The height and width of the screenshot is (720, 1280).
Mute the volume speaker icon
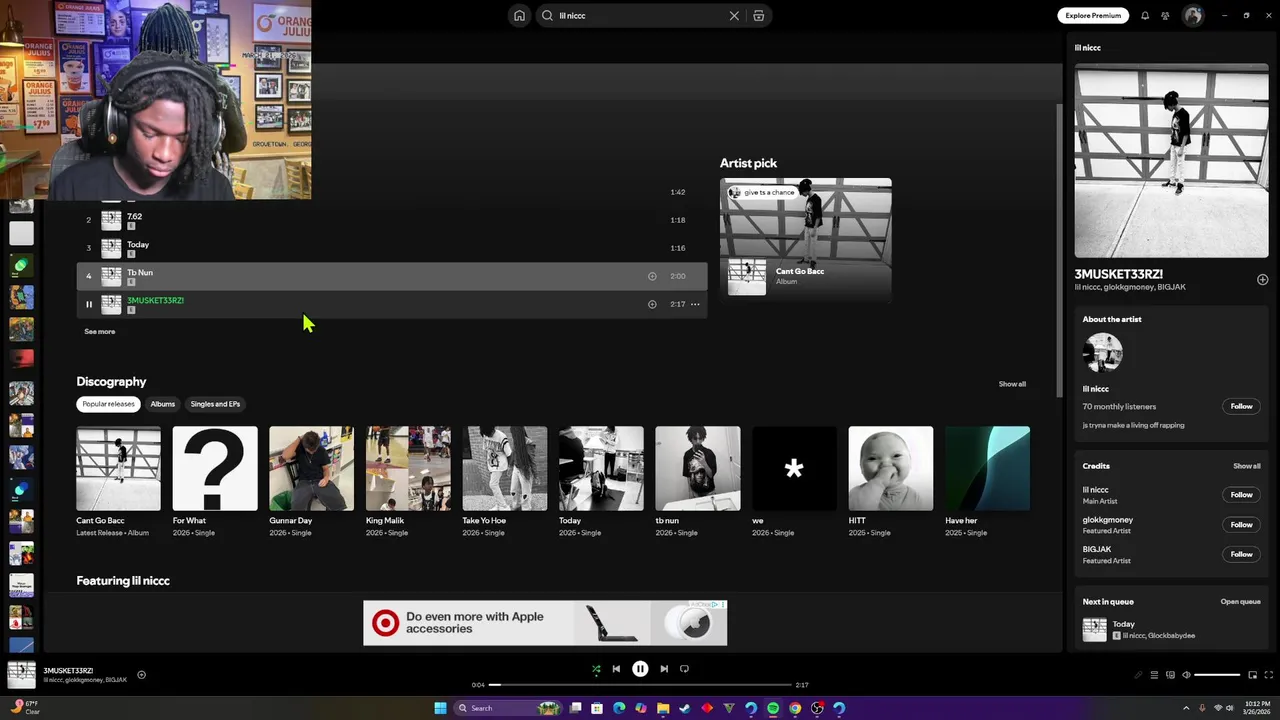(1186, 675)
